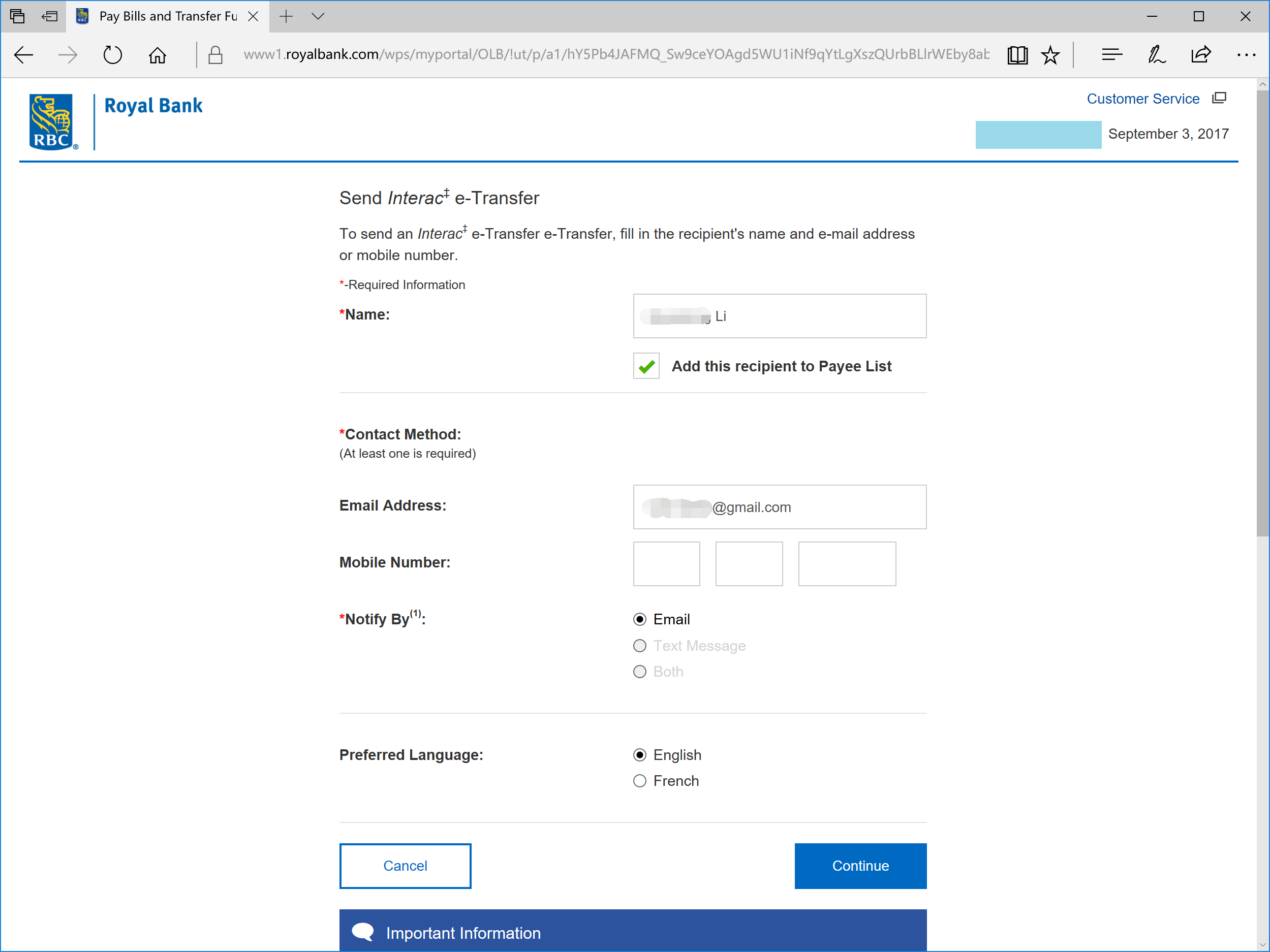This screenshot has width=1270, height=952.
Task: Click the Cancel button
Action: click(406, 866)
